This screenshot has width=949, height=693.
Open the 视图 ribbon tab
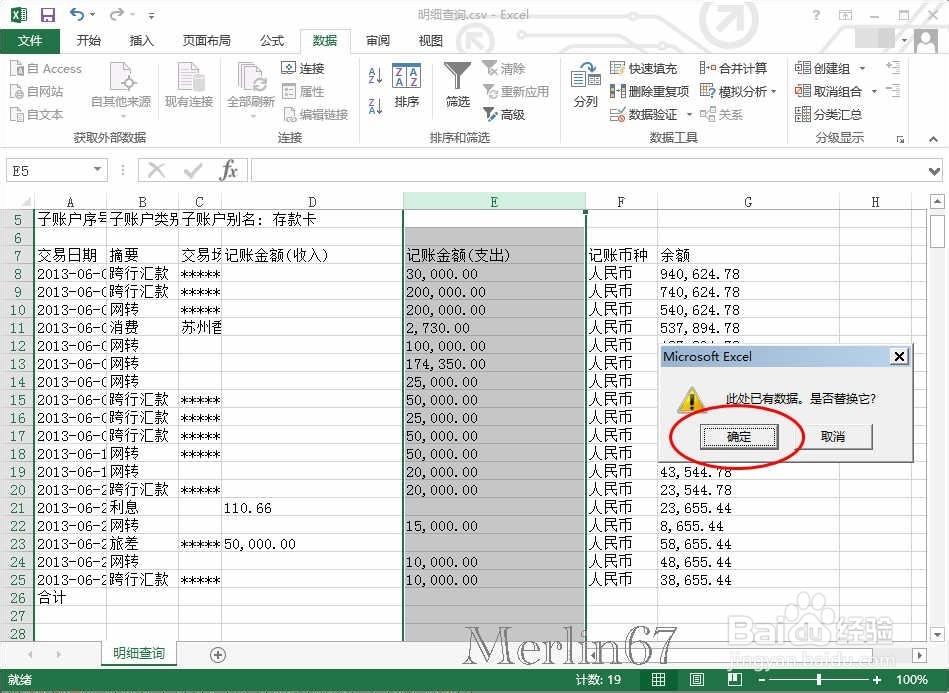(430, 40)
